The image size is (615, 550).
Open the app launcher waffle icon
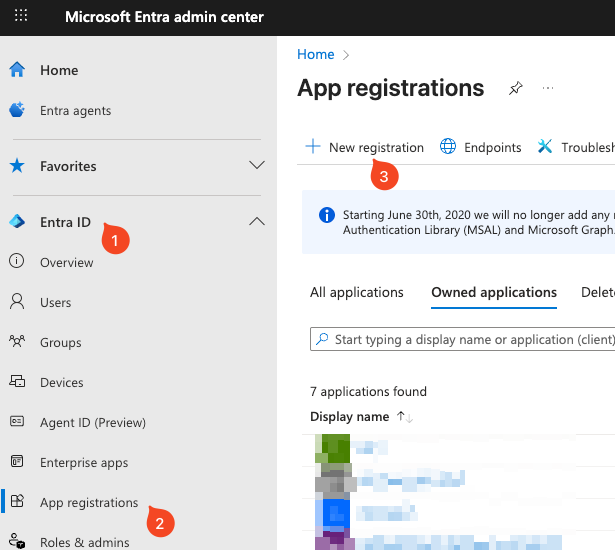(x=21, y=17)
